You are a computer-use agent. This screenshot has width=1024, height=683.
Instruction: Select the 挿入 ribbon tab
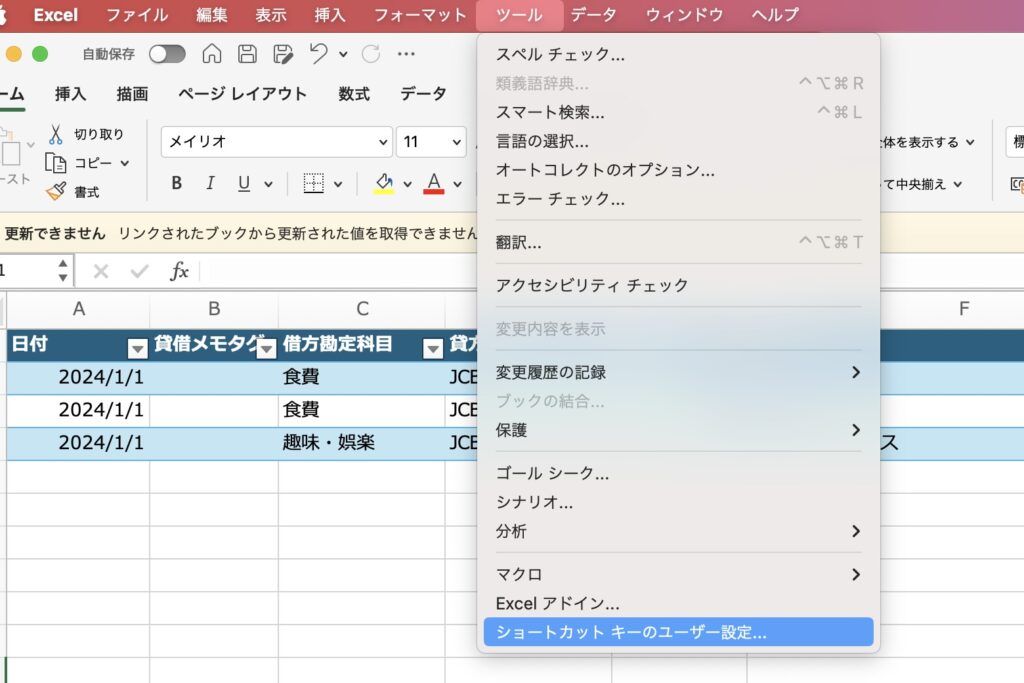pos(71,94)
